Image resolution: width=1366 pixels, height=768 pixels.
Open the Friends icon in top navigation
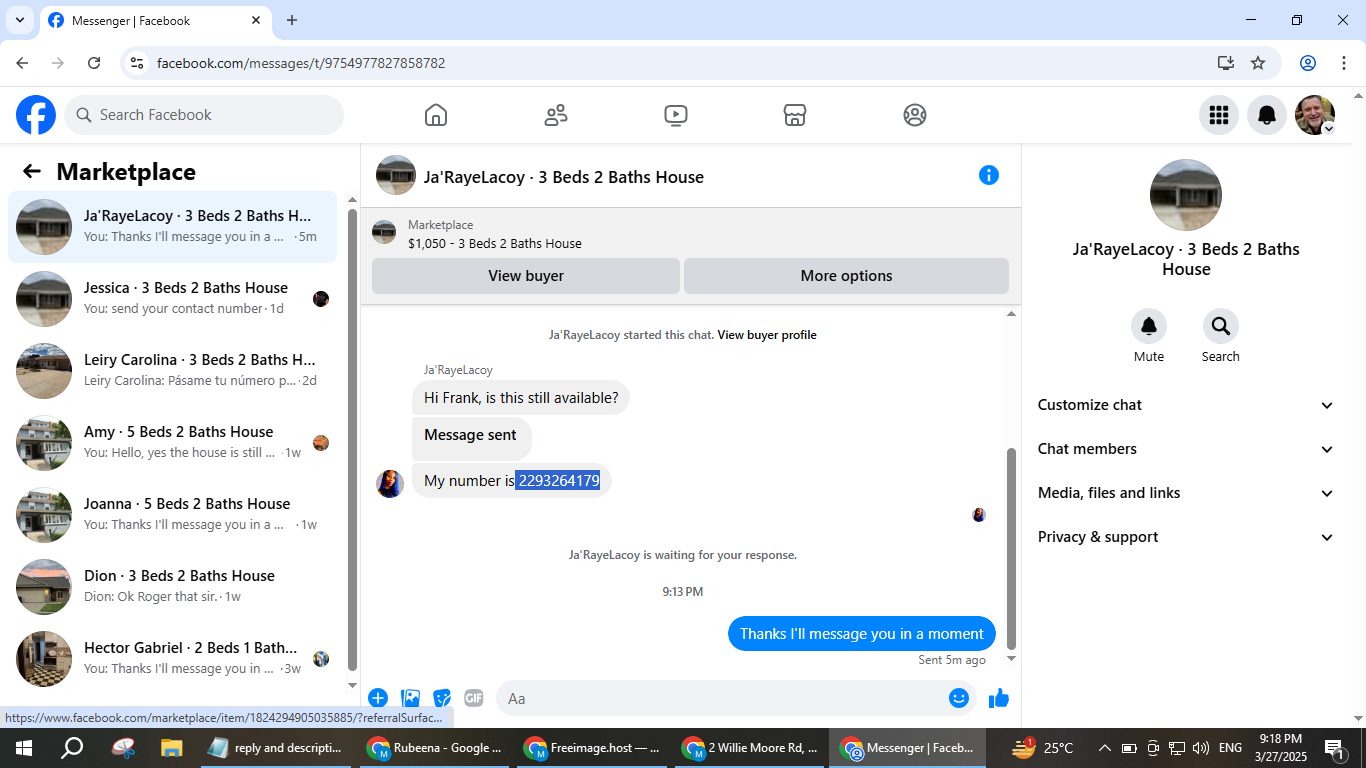[x=556, y=115]
